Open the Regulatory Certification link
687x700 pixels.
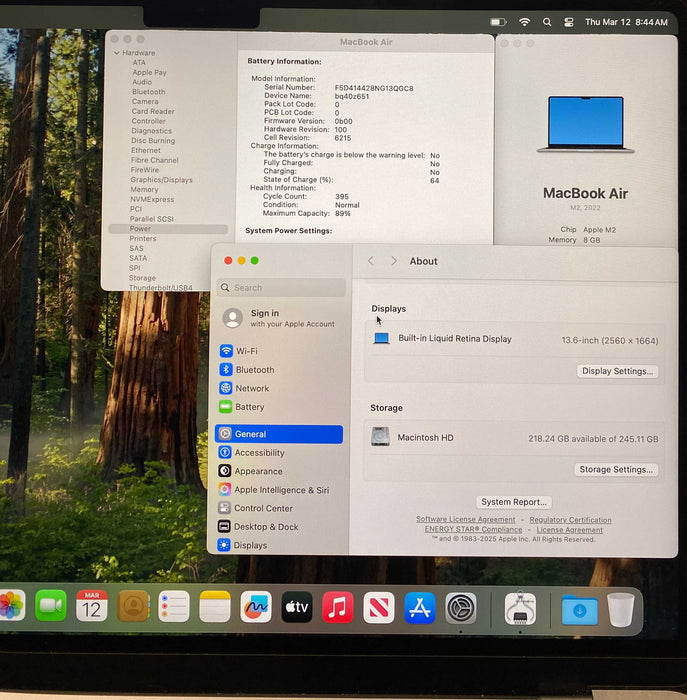point(570,520)
